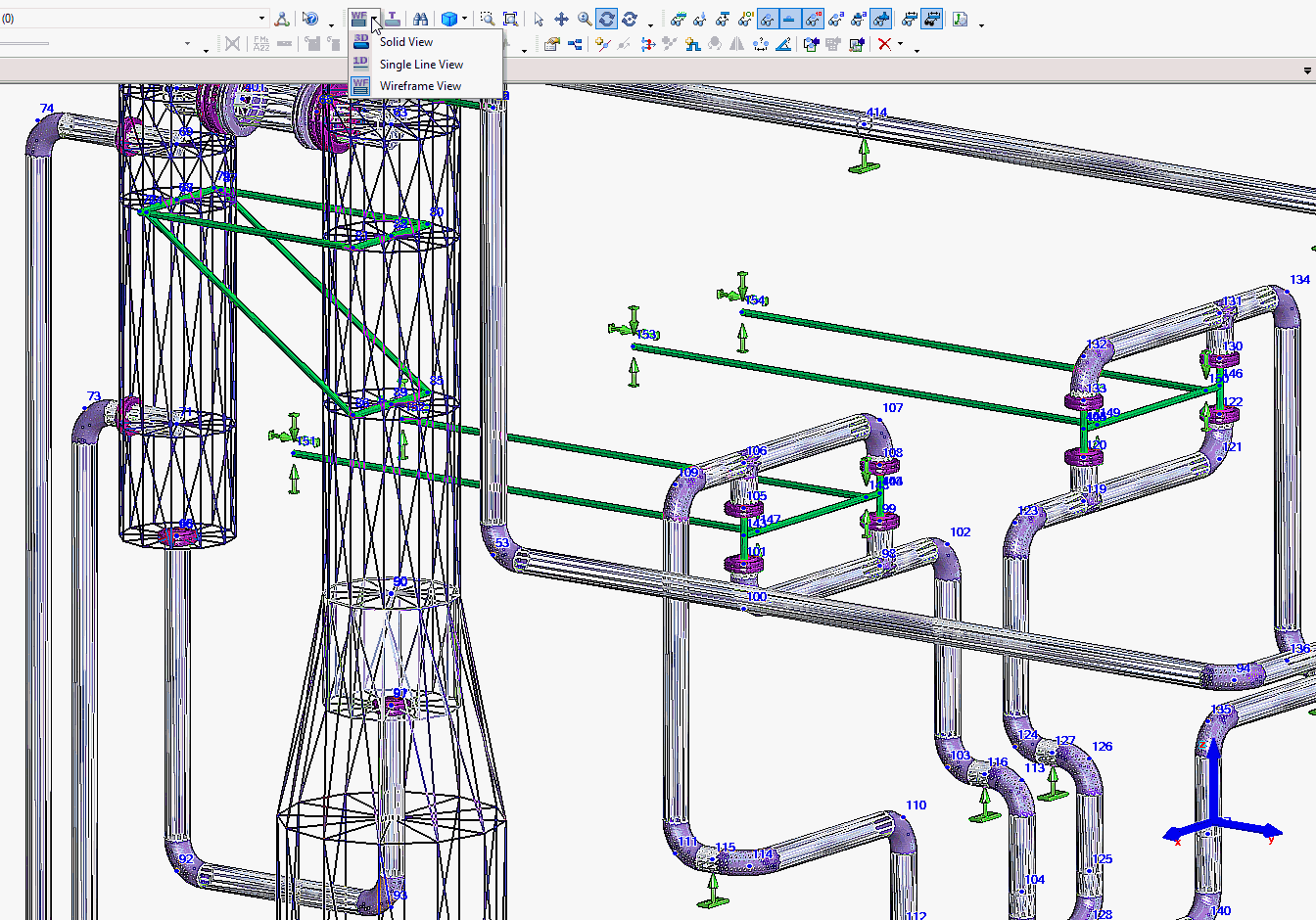Select the Zoom magnifier tool
1316x920 pixels.
(x=585, y=19)
